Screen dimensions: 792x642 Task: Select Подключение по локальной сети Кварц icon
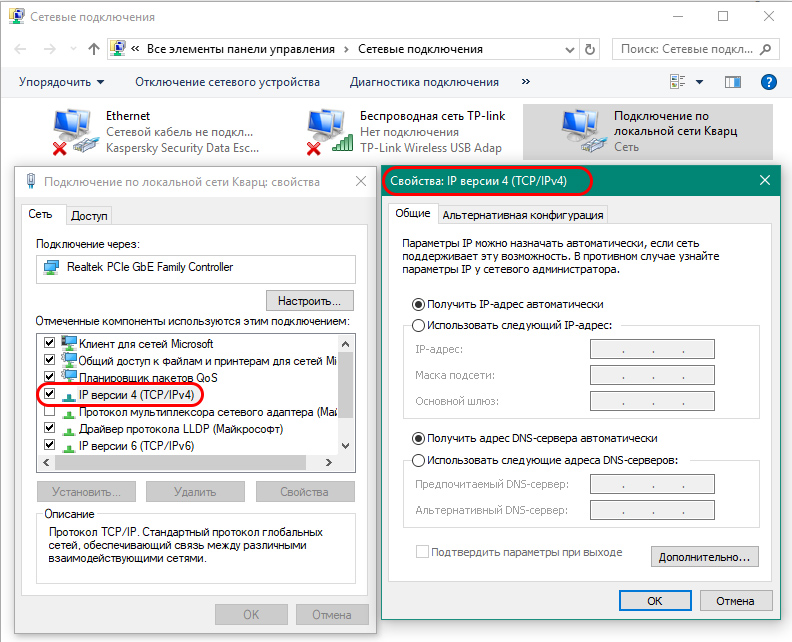tap(583, 131)
